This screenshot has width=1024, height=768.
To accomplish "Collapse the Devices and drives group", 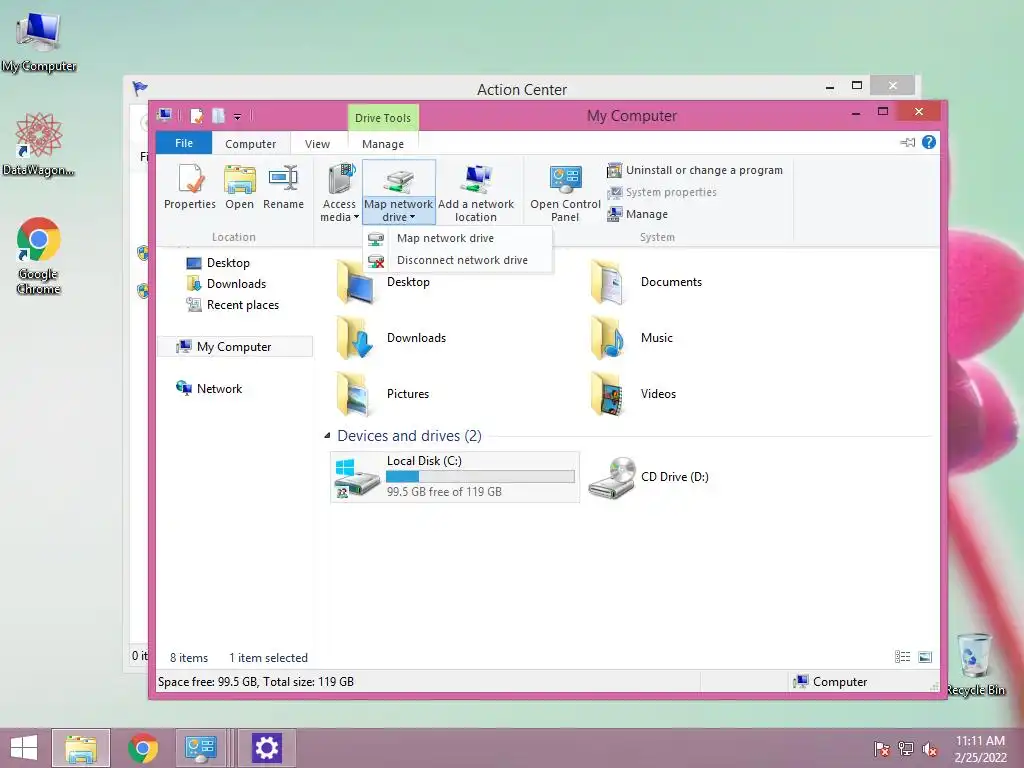I will click(327, 436).
